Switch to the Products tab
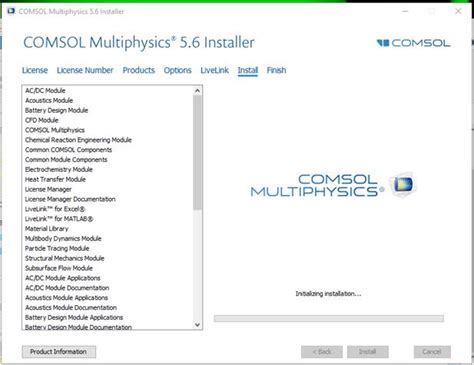This screenshot has height=365, width=474. click(x=139, y=70)
